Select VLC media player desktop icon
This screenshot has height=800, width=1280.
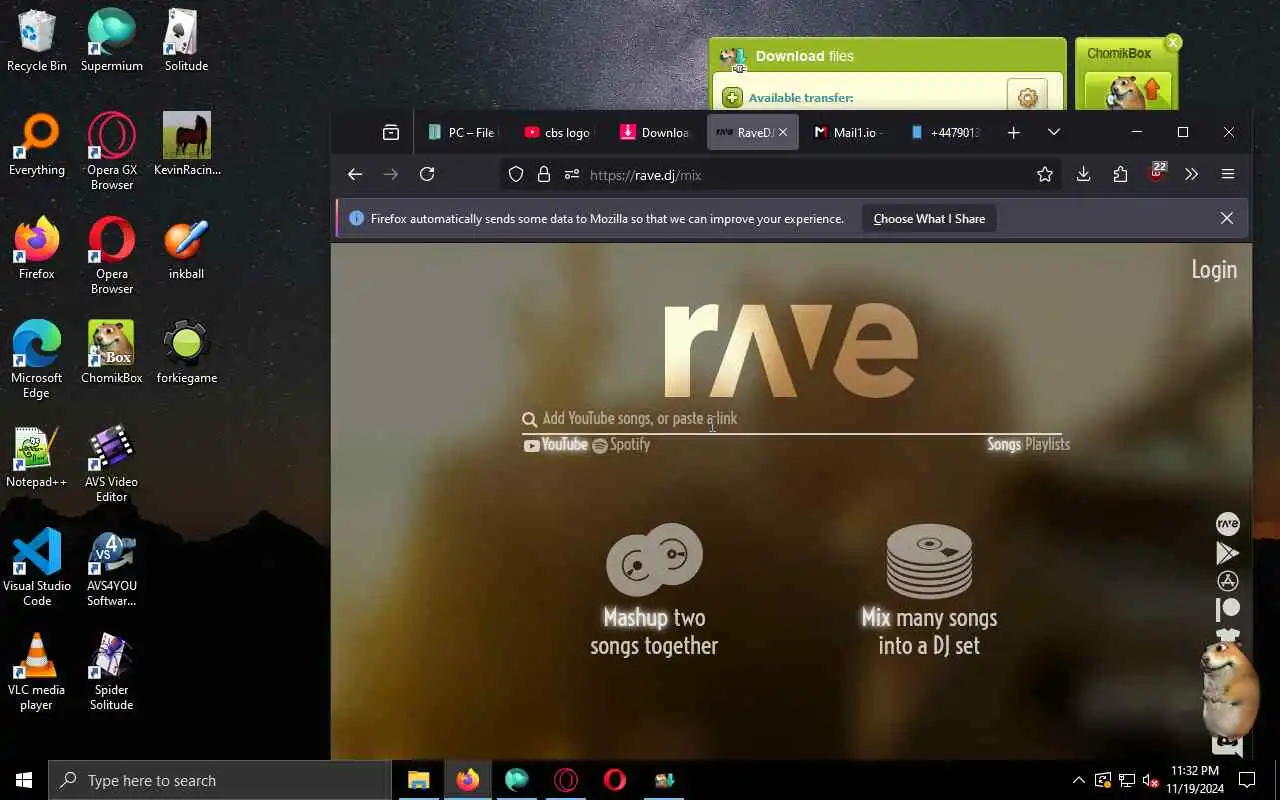click(36, 673)
